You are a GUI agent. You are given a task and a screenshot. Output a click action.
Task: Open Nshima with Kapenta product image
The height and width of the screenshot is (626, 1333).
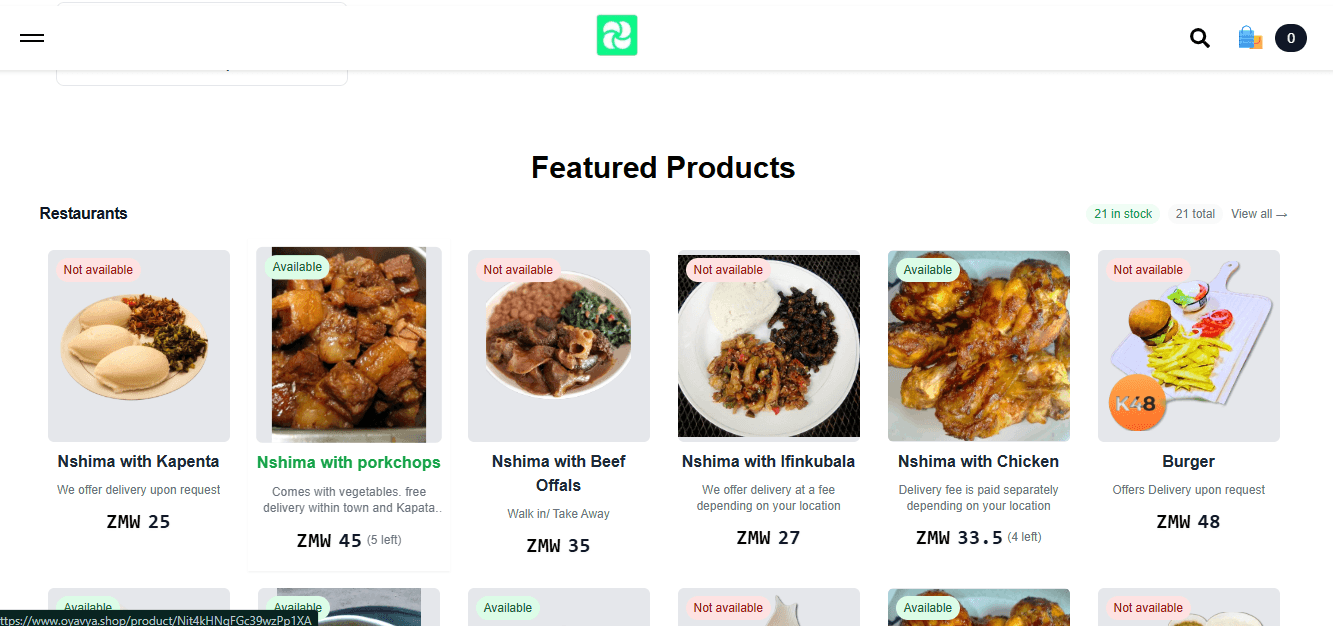(x=139, y=345)
